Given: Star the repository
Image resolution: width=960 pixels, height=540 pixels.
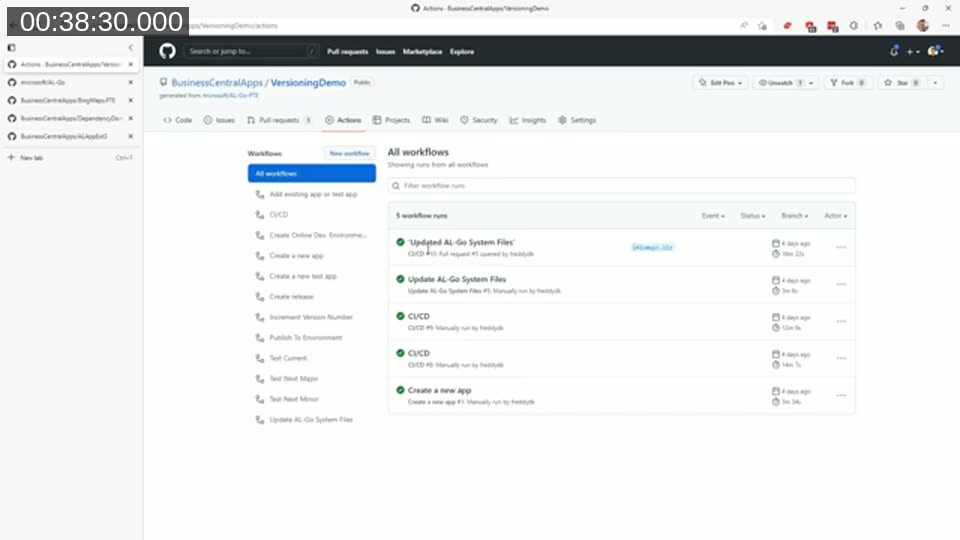Looking at the screenshot, I should (902, 83).
